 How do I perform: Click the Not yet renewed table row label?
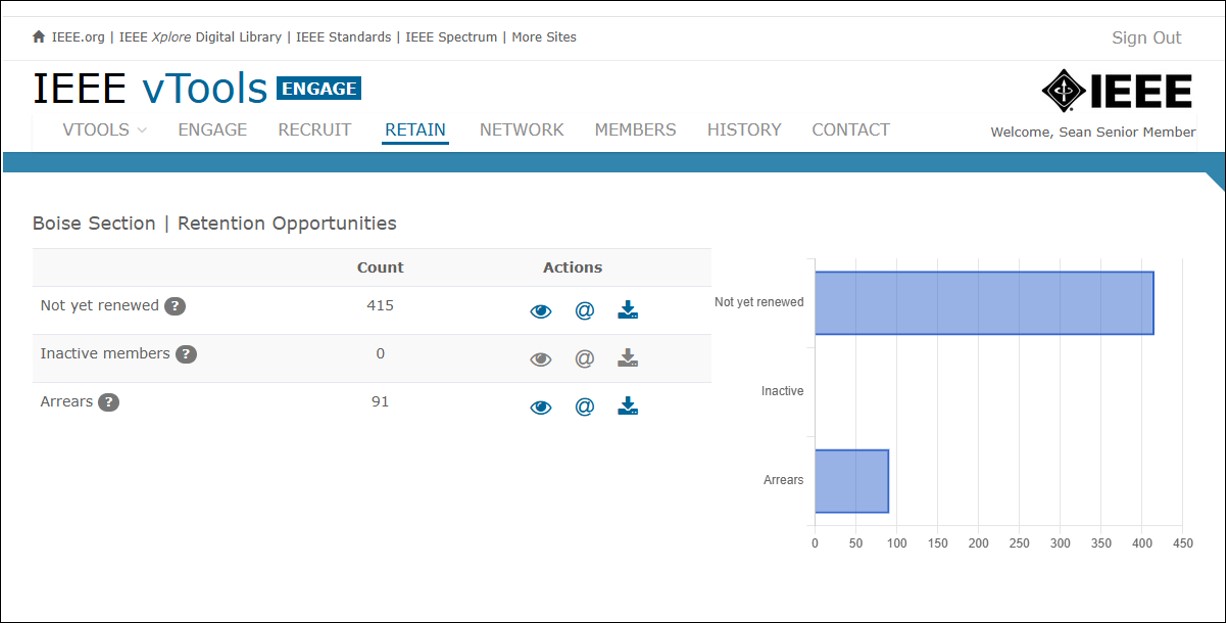click(x=99, y=305)
